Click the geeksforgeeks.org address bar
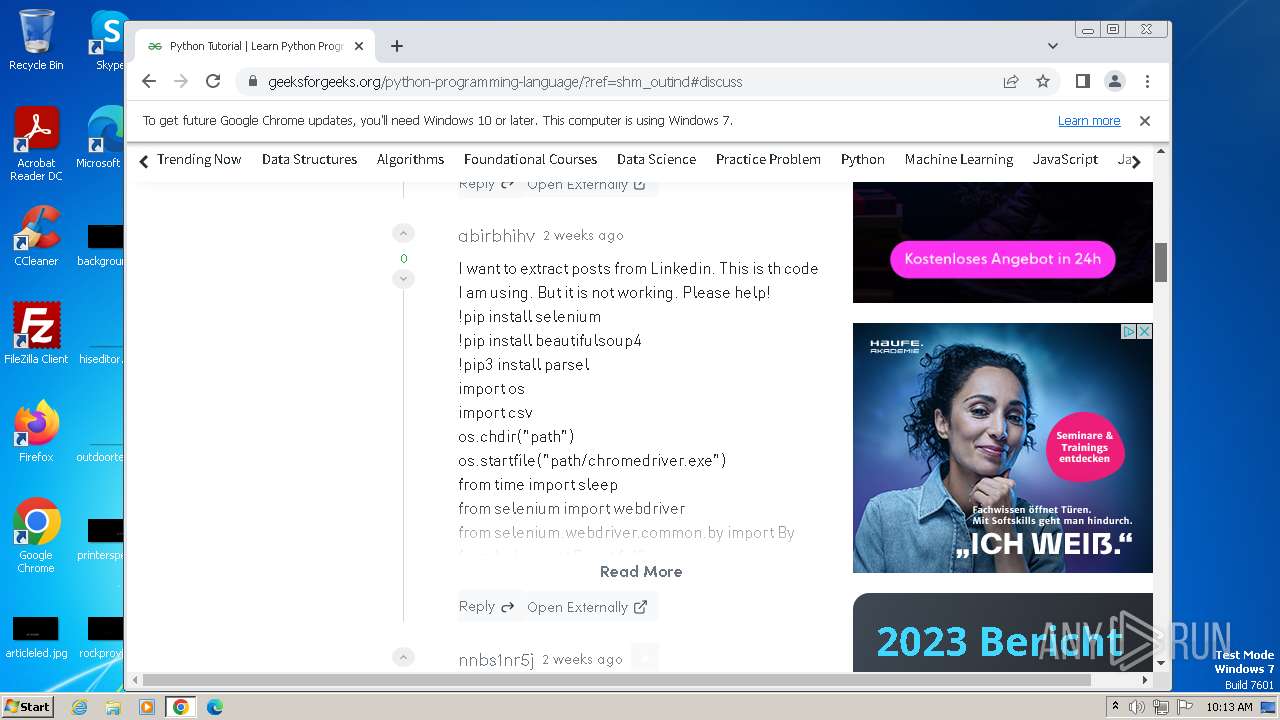 (620, 82)
